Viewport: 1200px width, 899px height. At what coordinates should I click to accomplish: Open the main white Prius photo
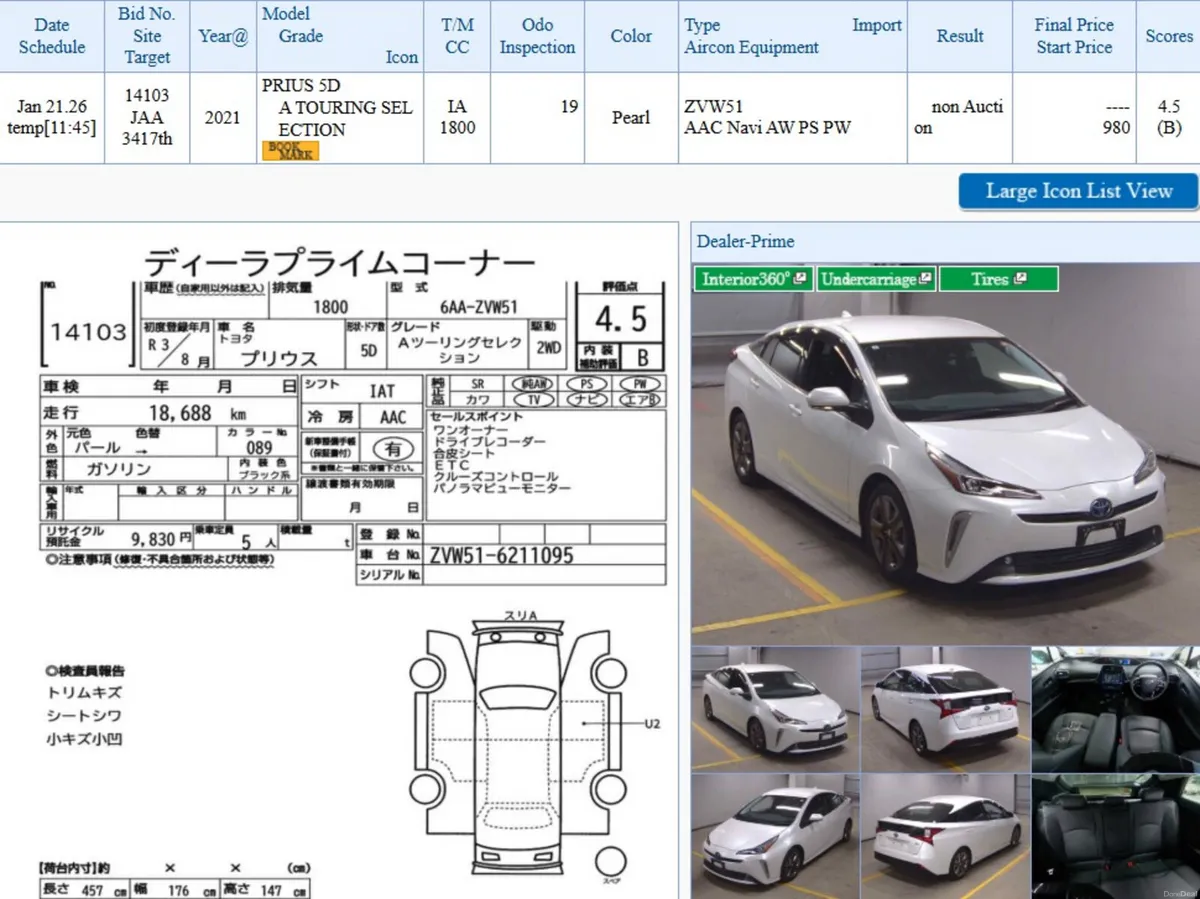point(945,455)
